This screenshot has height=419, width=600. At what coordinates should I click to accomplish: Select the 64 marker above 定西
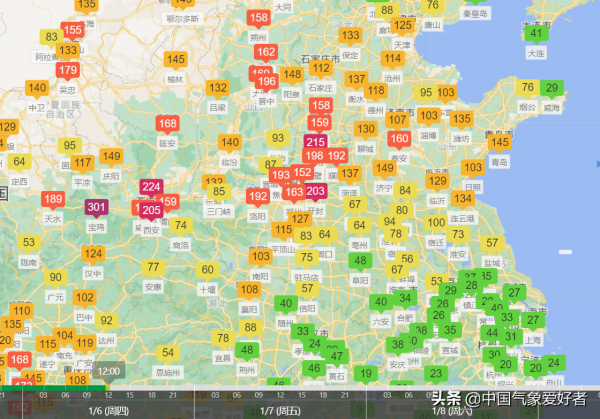pyautogui.click(x=19, y=162)
